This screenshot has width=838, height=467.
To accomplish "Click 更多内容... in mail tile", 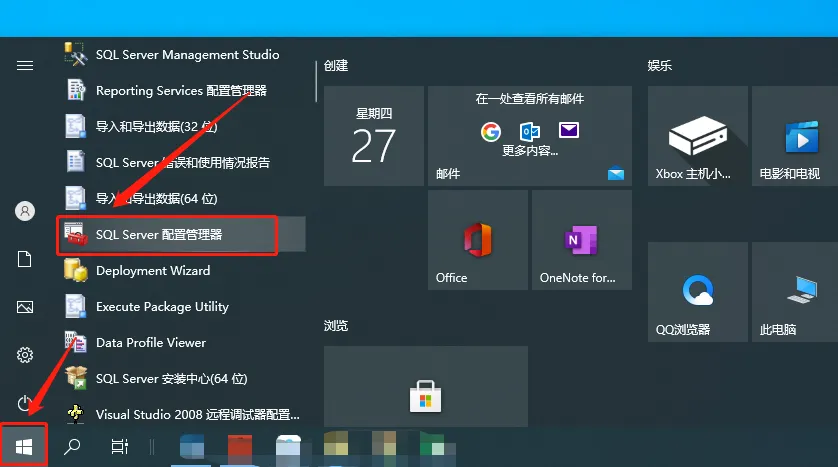I will point(530,151).
